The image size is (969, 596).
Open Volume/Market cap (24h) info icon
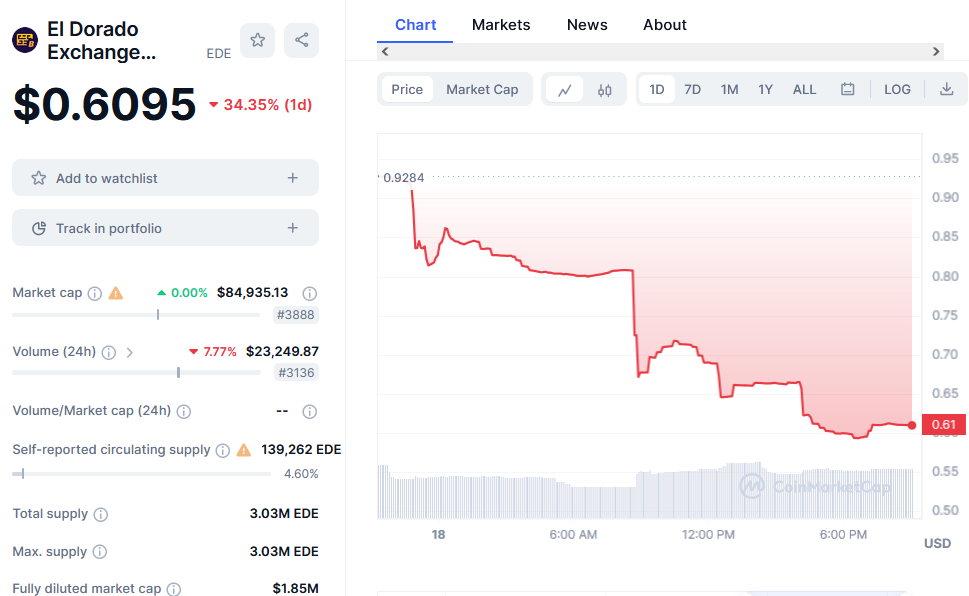184,411
